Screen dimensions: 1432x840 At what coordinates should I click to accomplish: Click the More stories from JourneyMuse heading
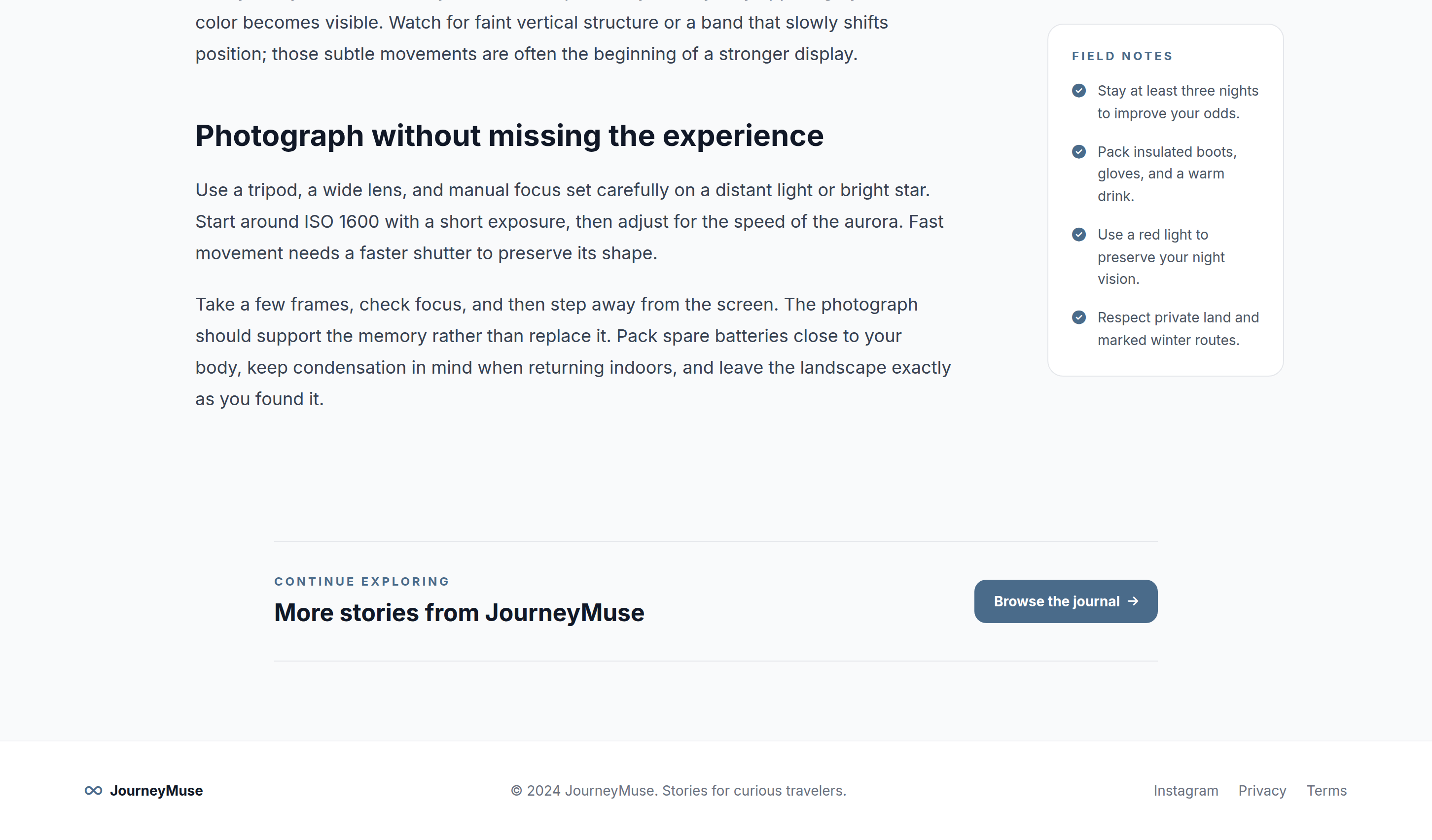[459, 612]
